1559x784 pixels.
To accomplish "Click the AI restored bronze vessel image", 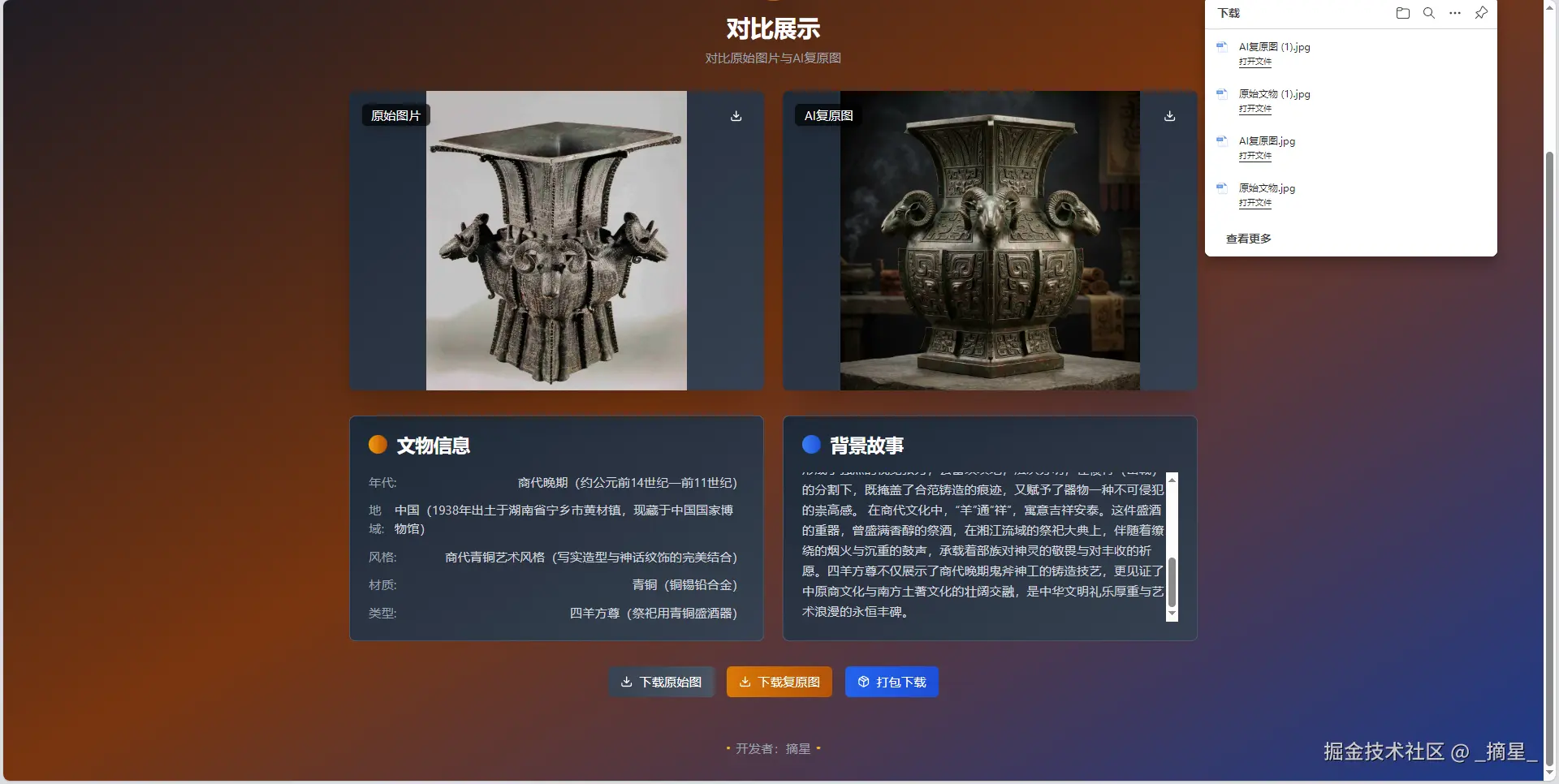I will point(990,240).
